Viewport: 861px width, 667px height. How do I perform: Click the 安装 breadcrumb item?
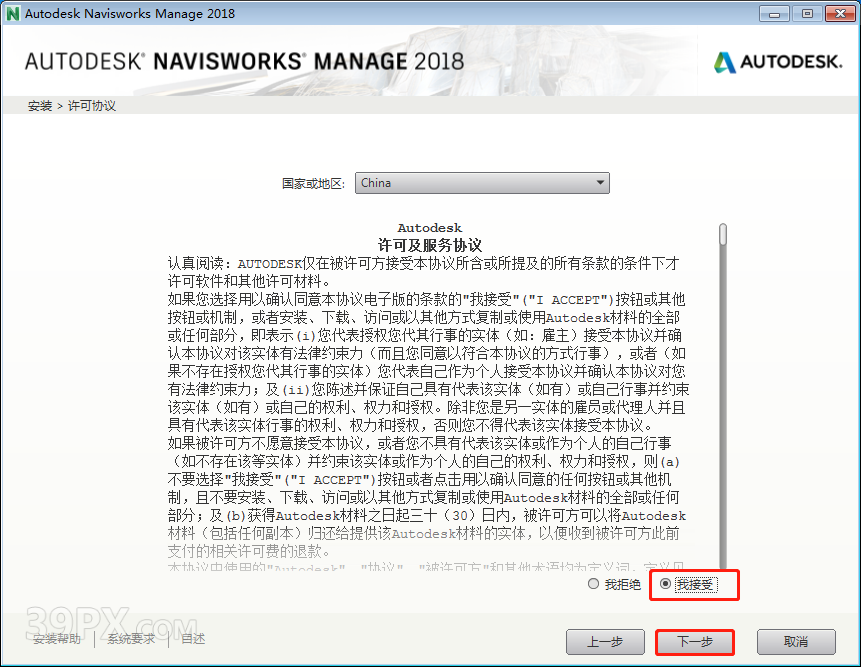(40, 106)
